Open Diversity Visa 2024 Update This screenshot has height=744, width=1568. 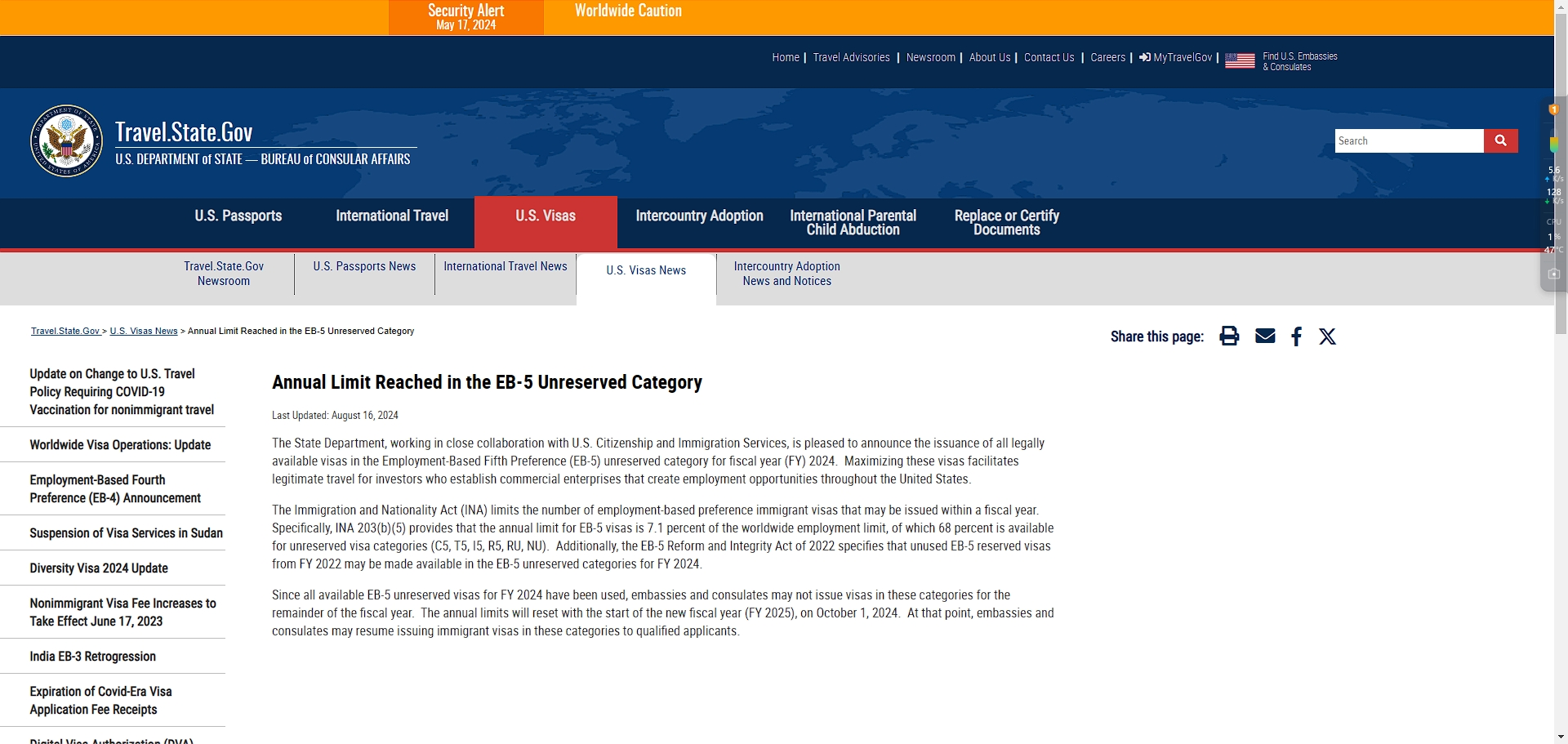click(99, 568)
